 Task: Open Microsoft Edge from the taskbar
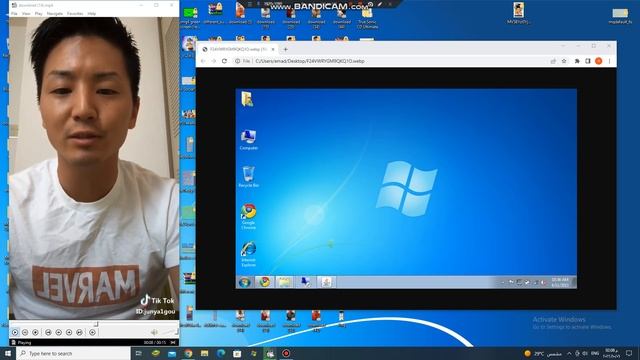221,353
